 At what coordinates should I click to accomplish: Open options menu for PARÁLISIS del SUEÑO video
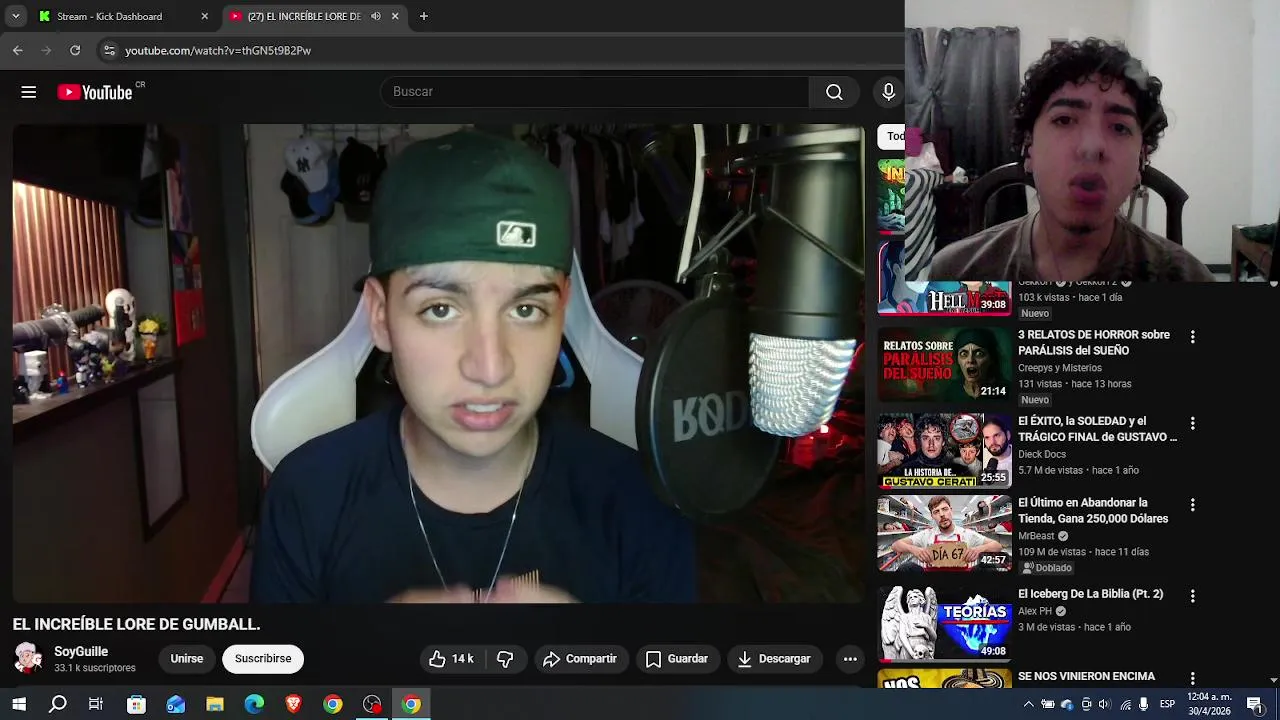[x=1192, y=337]
